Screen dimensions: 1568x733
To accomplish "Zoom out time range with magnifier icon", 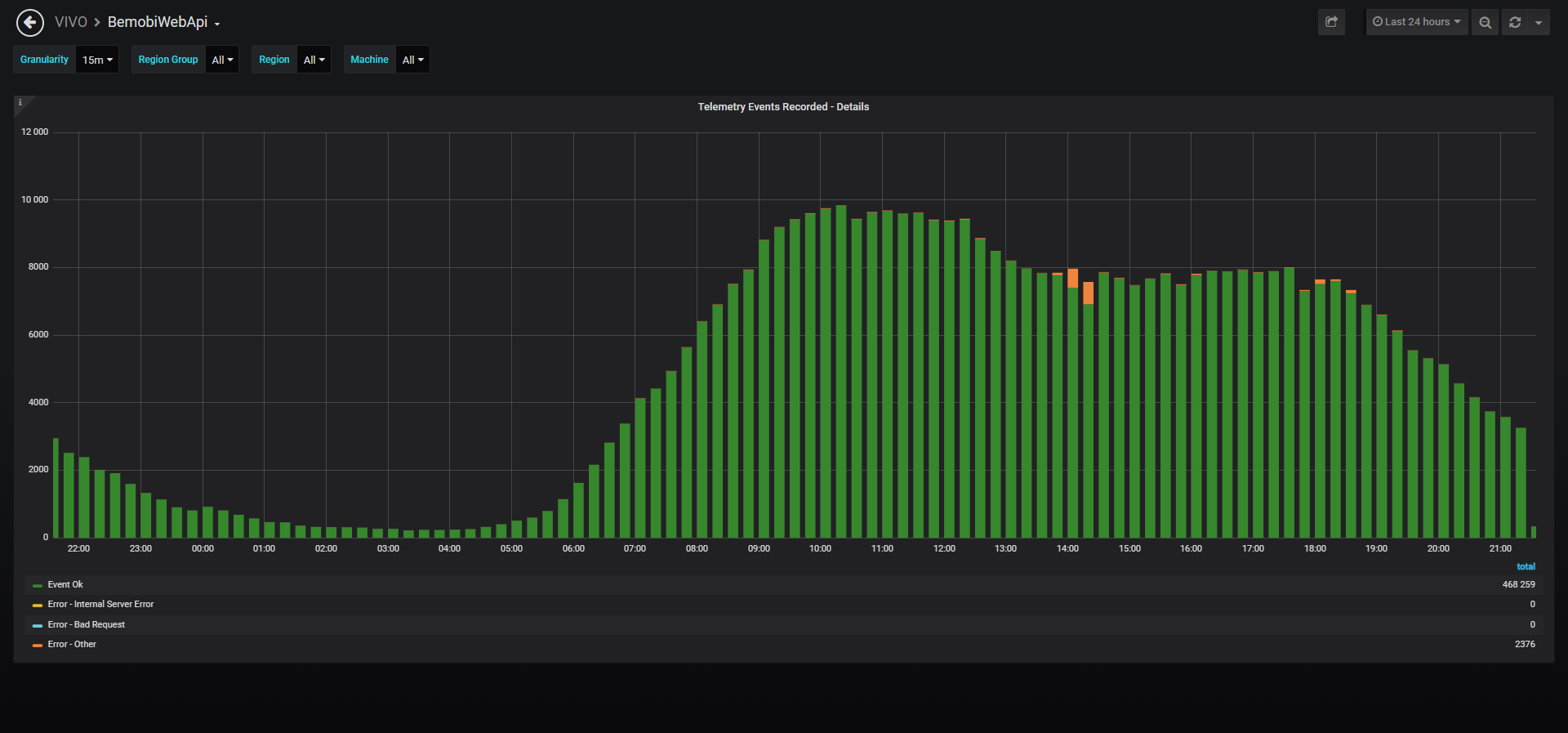I will [1485, 22].
